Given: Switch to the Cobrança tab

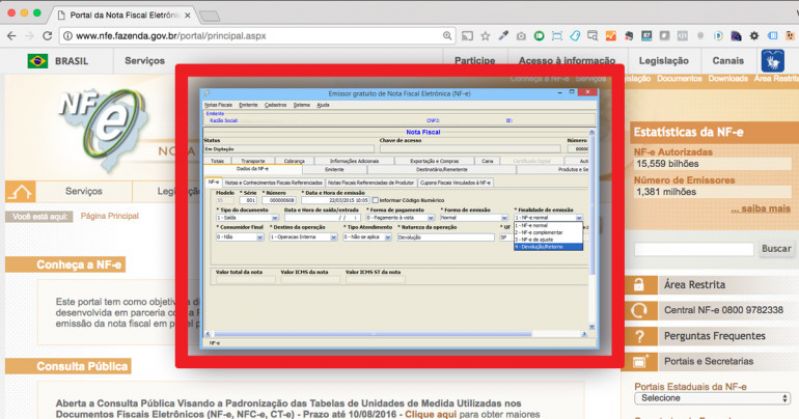Looking at the screenshot, I should tap(294, 161).
